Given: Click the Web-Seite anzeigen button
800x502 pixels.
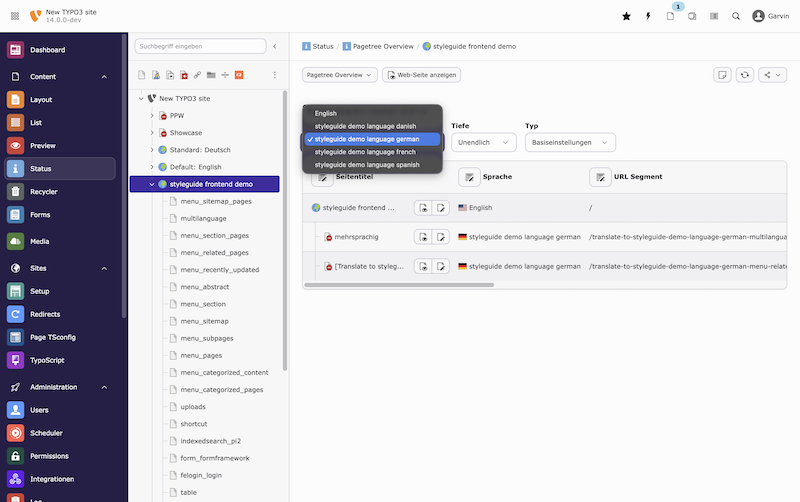Looking at the screenshot, I should (422, 75).
